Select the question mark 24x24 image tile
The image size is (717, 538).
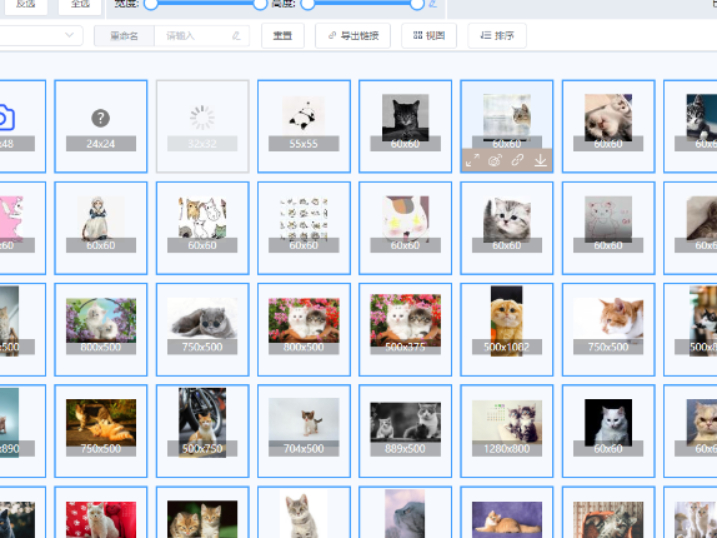click(x=101, y=127)
